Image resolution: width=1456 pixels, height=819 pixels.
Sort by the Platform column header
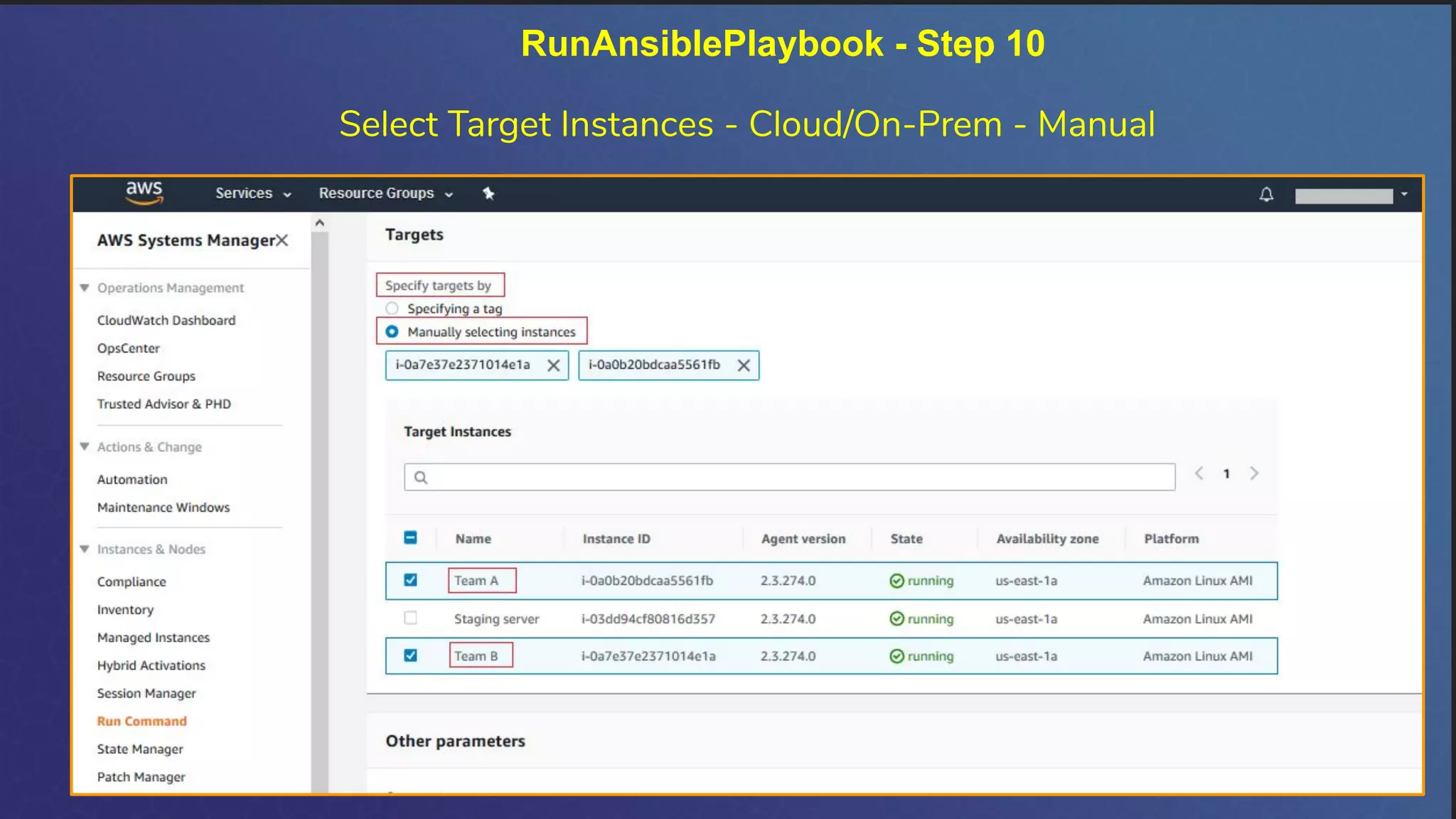tap(1171, 539)
